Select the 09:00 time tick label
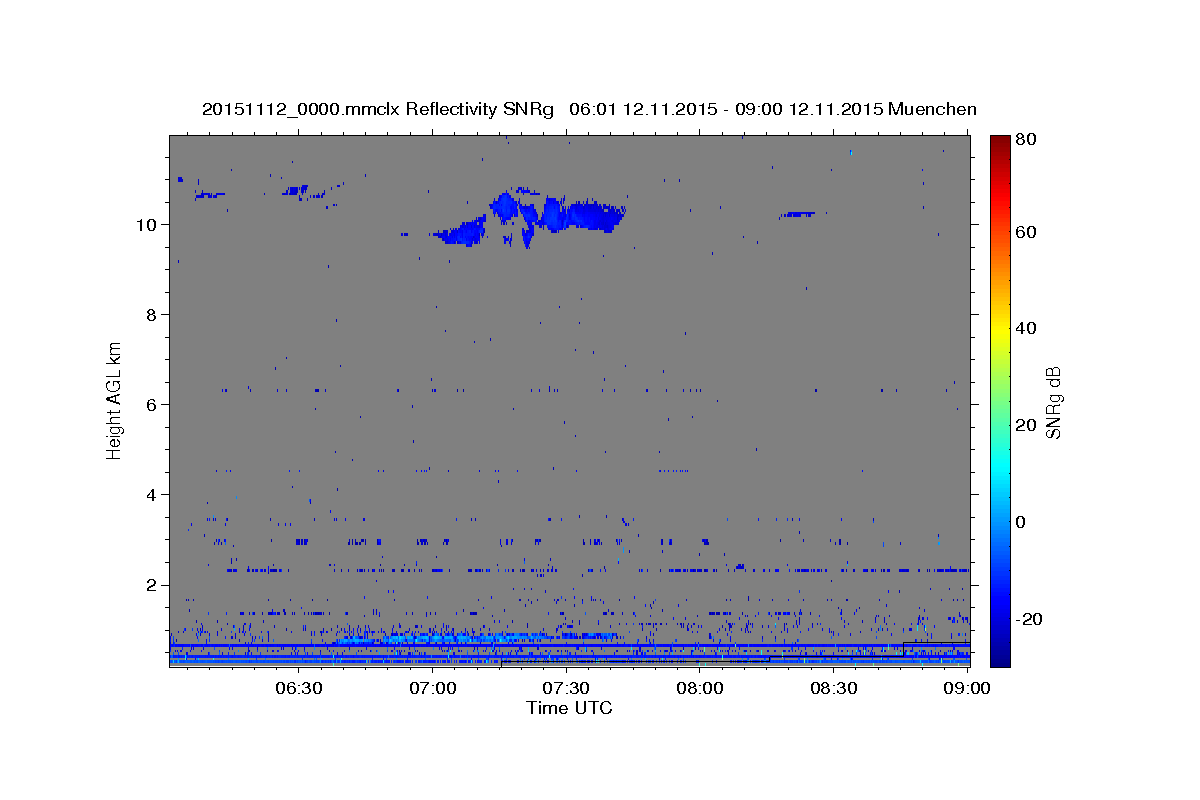 [966, 688]
